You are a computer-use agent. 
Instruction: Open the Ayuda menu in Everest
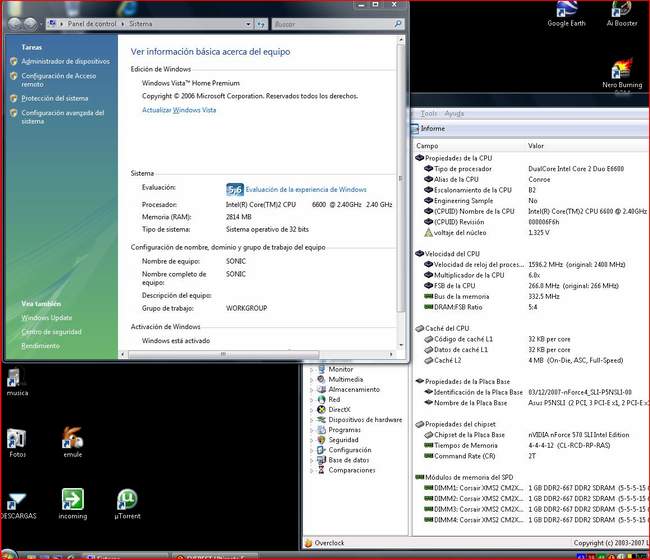[454, 114]
